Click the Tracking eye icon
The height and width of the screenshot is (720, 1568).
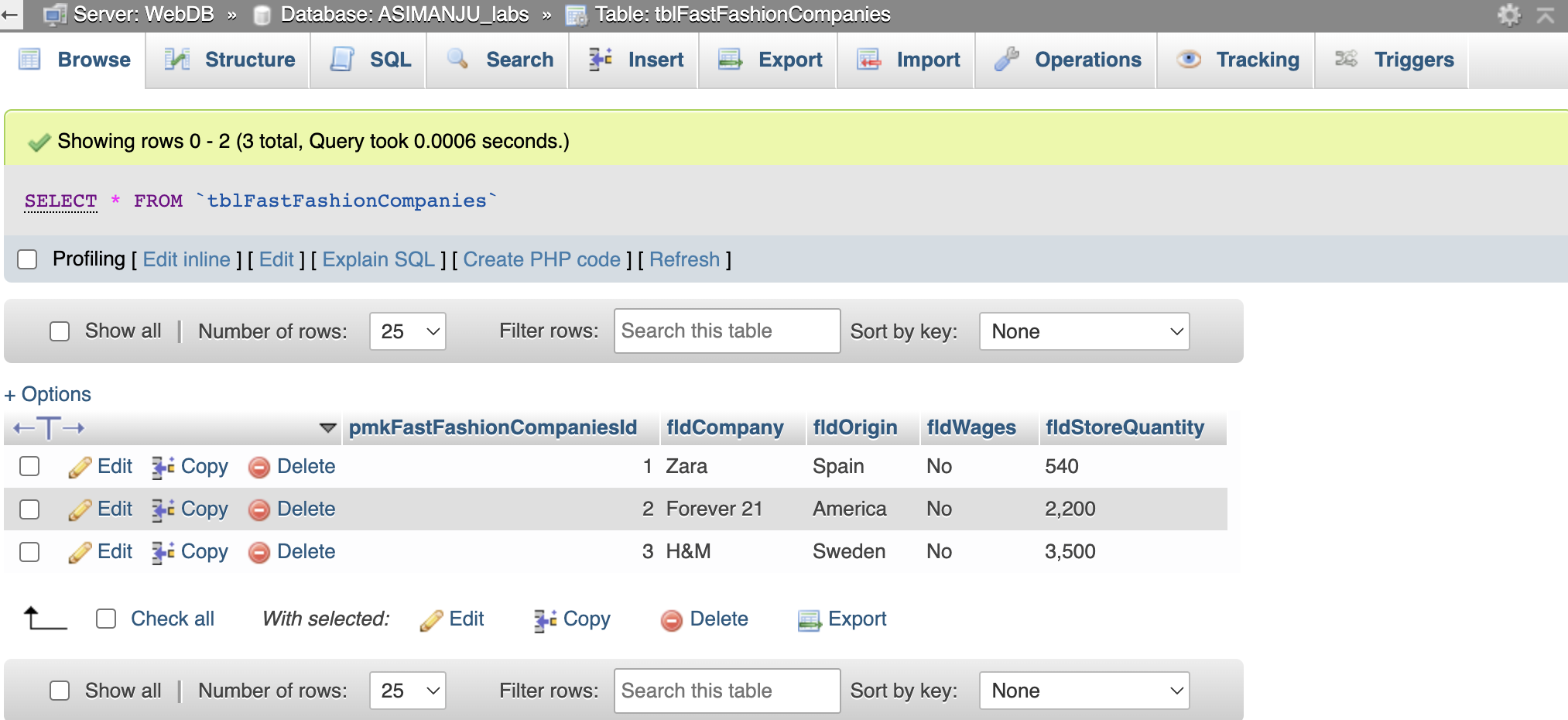click(x=1189, y=59)
